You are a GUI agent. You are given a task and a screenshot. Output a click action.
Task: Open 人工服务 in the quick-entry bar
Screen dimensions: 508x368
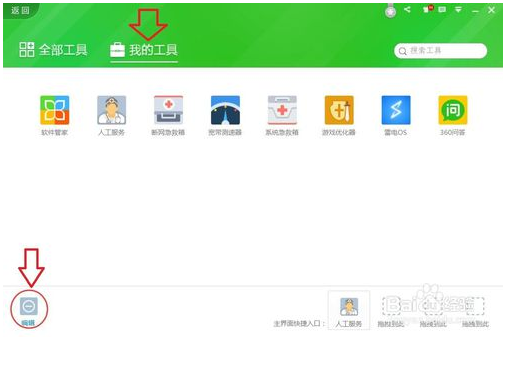(x=349, y=311)
